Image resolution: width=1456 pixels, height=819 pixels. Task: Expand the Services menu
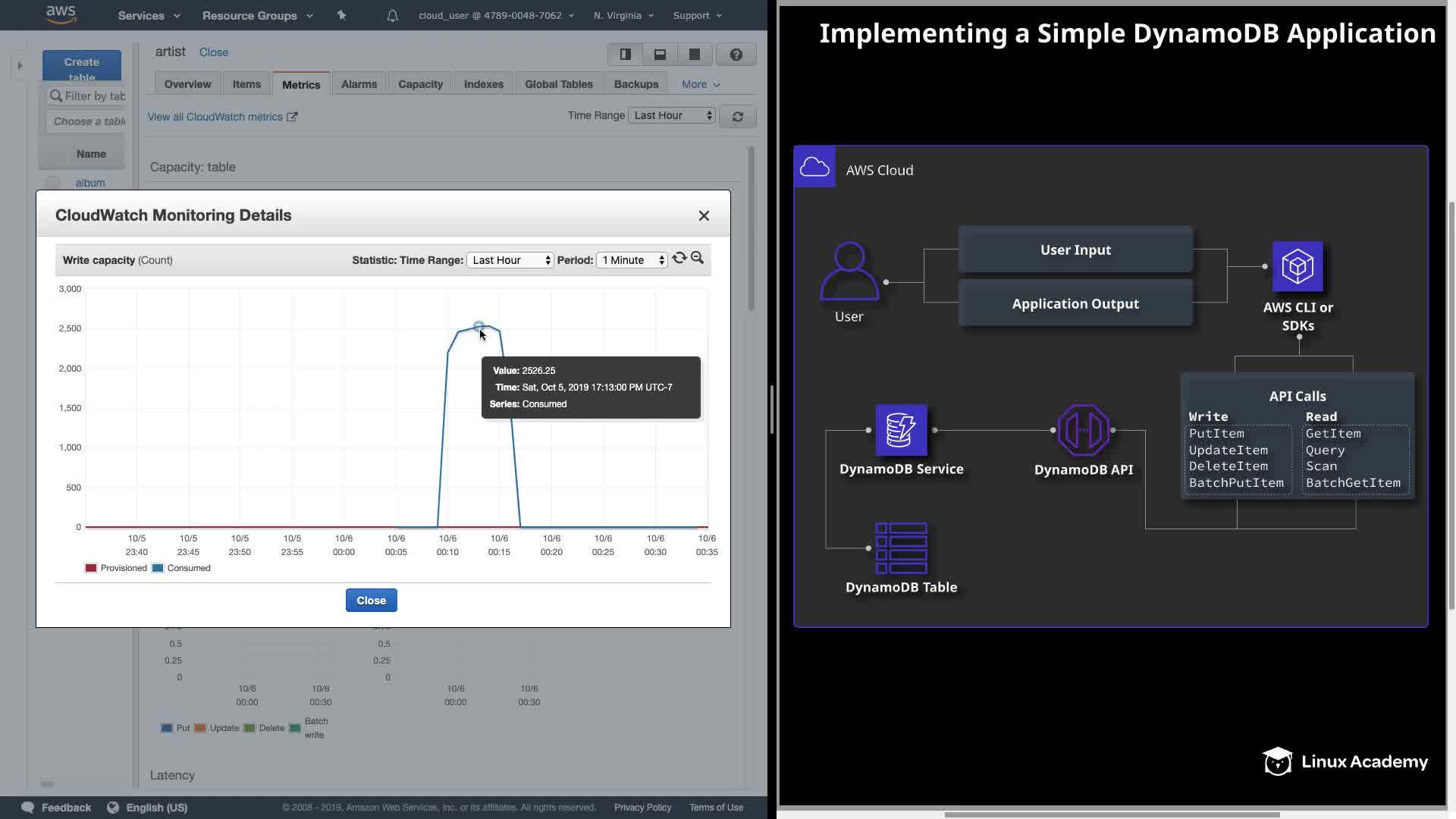click(149, 15)
